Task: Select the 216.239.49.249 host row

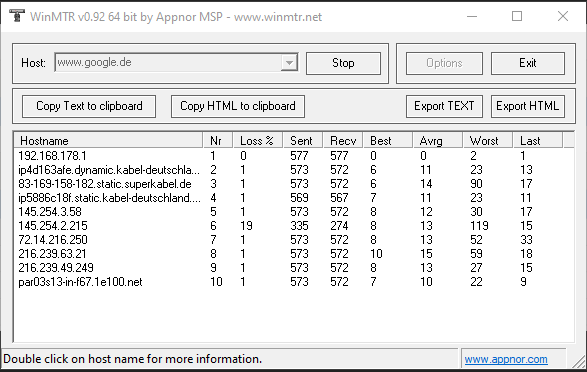Action: click(294, 268)
